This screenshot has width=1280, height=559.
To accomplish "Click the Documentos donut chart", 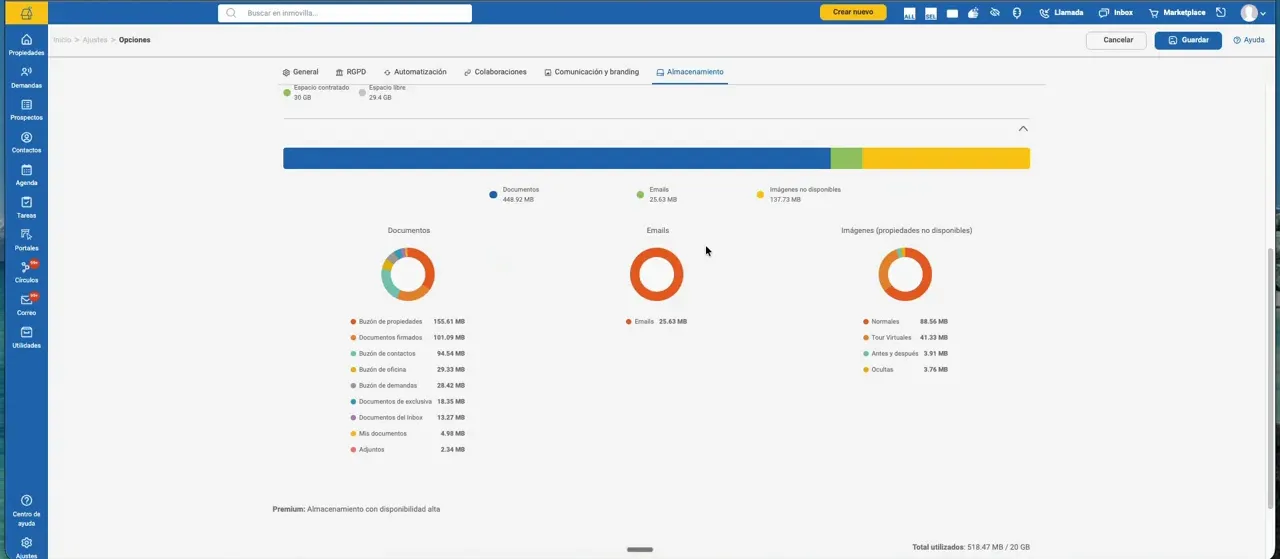I will point(408,274).
